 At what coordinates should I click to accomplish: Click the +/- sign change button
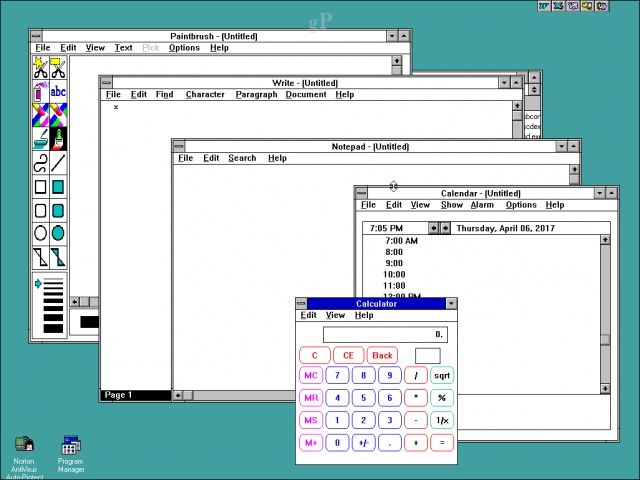pos(363,443)
